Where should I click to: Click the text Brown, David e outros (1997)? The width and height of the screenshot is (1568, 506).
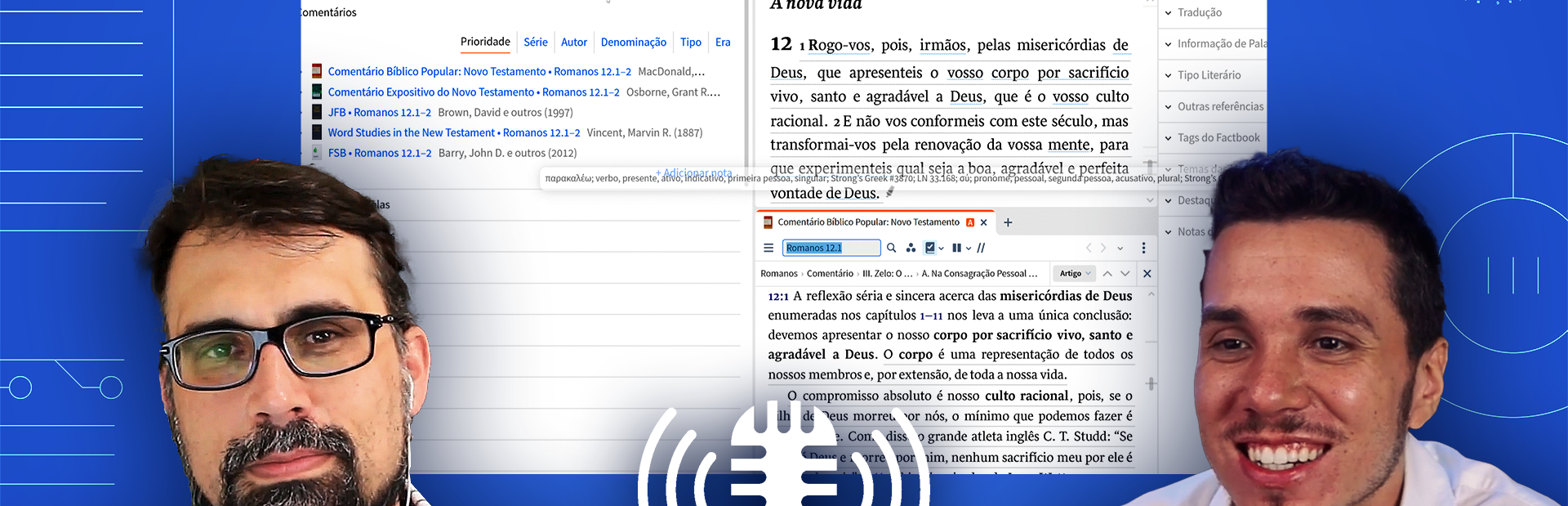[x=506, y=112]
